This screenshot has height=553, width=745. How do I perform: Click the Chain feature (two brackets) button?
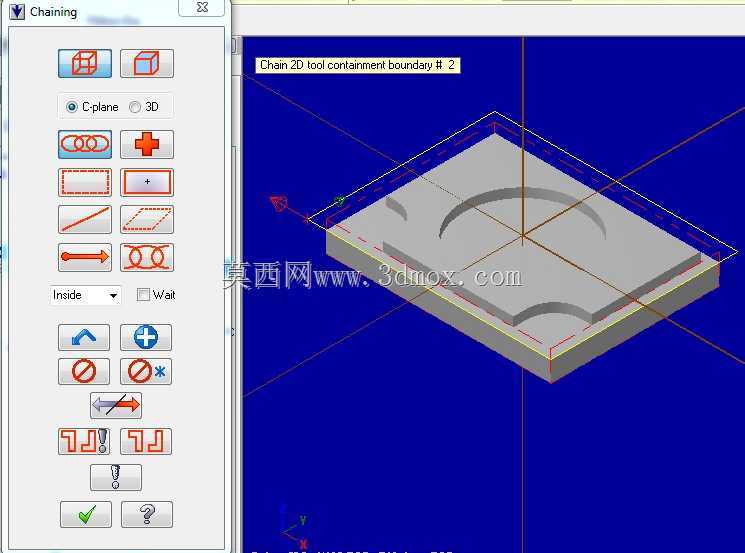tap(146, 441)
